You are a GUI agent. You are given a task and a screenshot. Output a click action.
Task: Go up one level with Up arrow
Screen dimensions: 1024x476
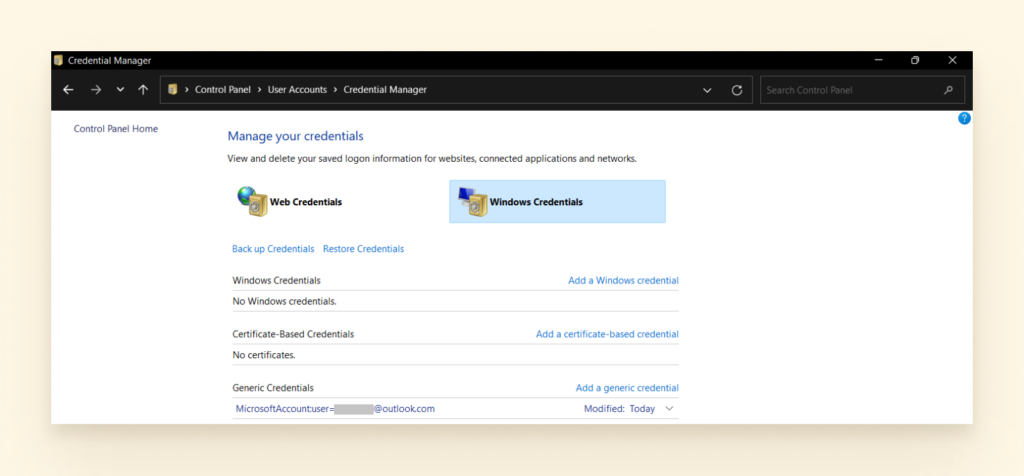(144, 90)
